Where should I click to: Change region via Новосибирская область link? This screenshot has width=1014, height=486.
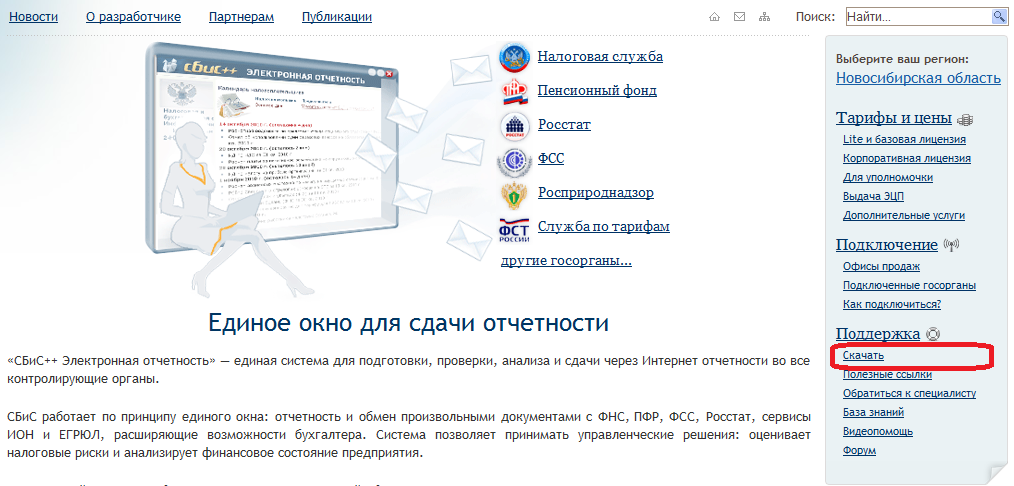(x=918, y=78)
